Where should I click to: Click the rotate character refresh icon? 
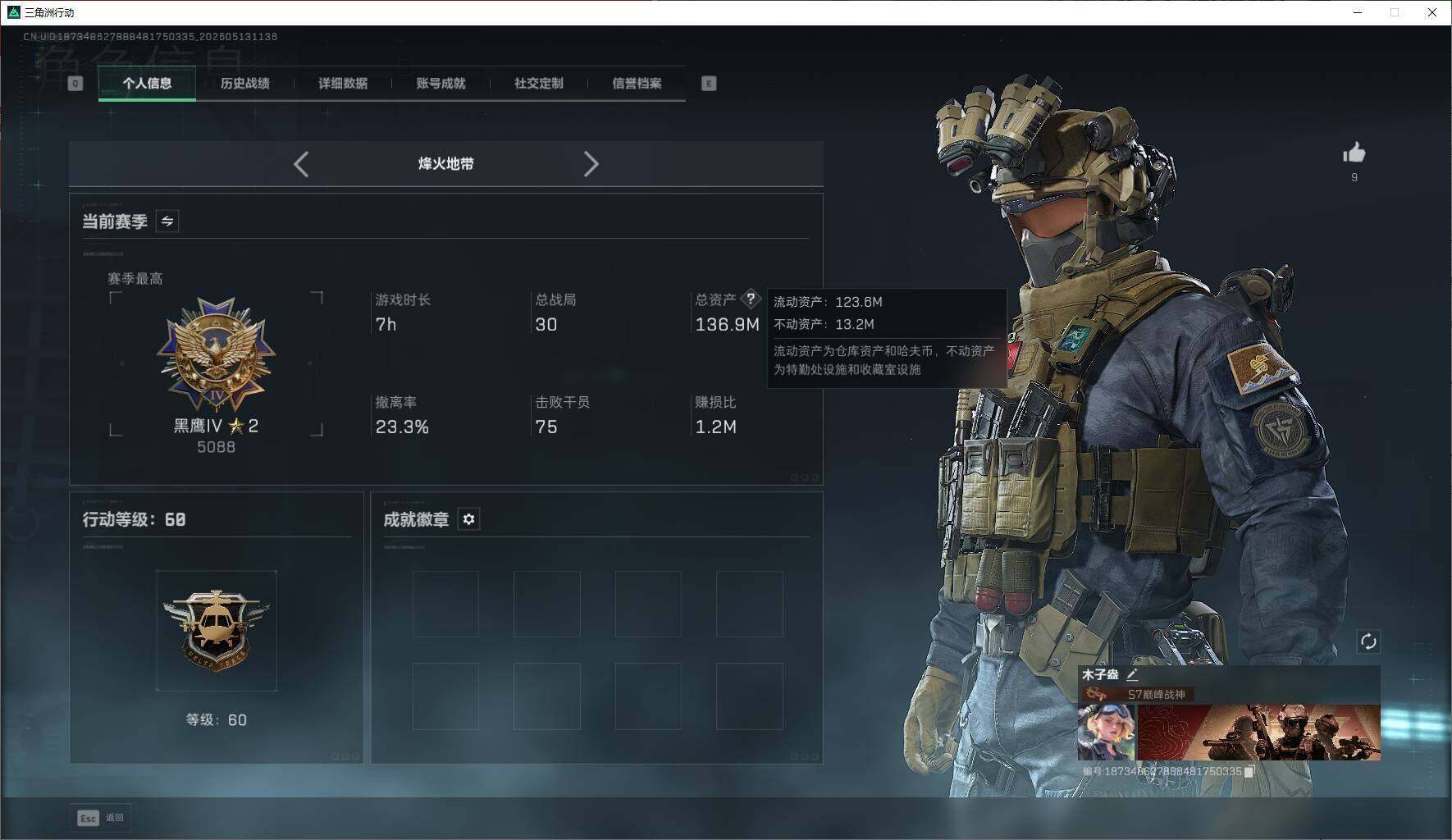point(1368,641)
